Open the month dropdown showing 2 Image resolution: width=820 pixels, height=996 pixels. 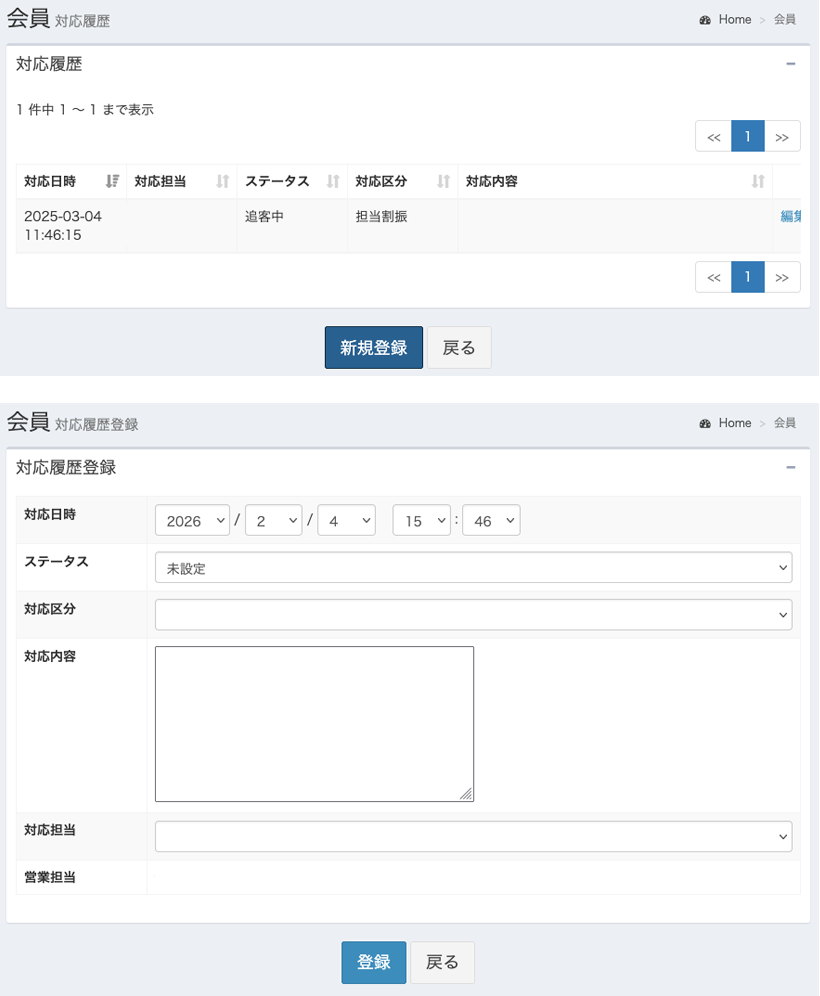(274, 520)
